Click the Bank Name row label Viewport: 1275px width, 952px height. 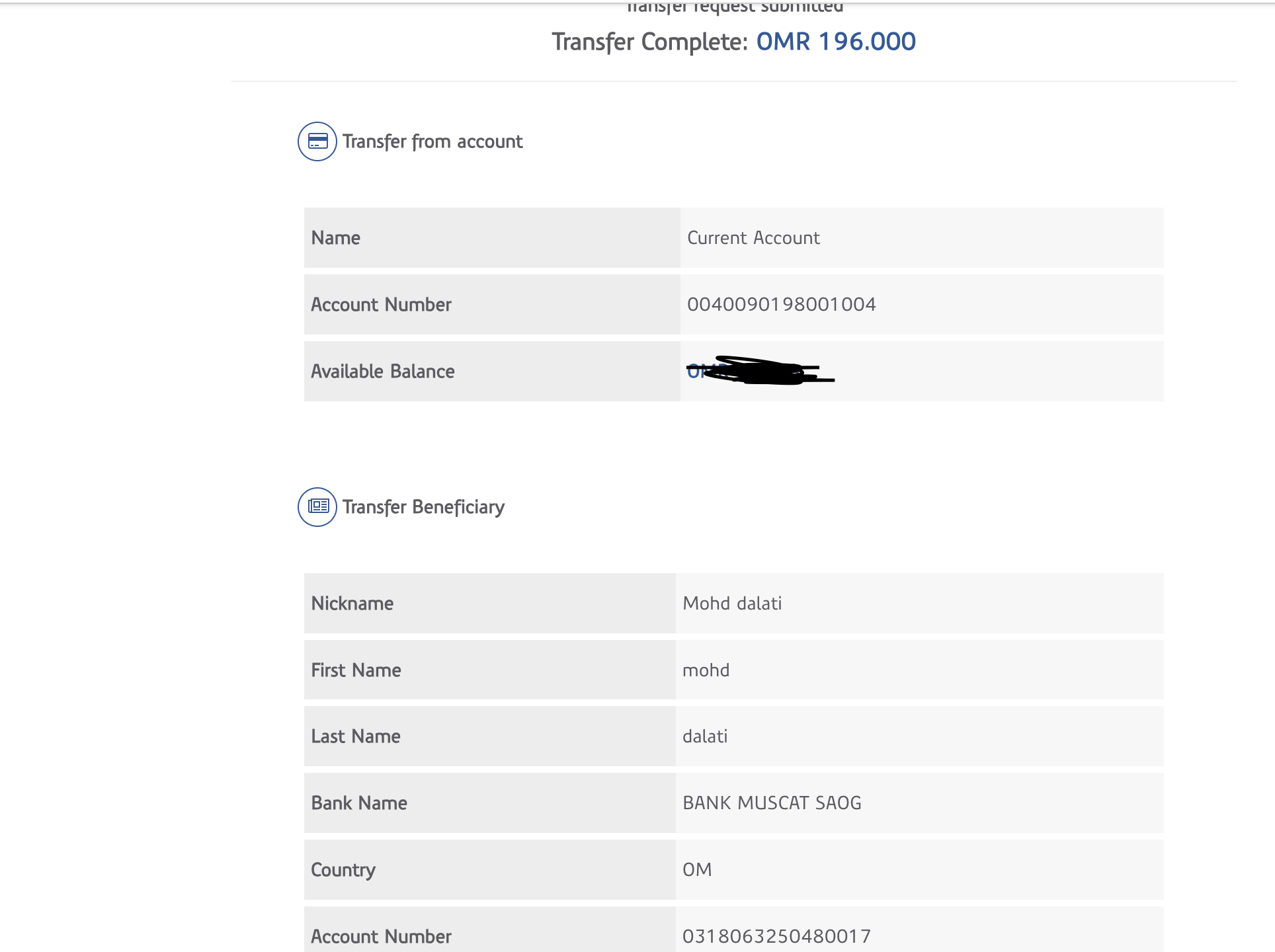359,803
